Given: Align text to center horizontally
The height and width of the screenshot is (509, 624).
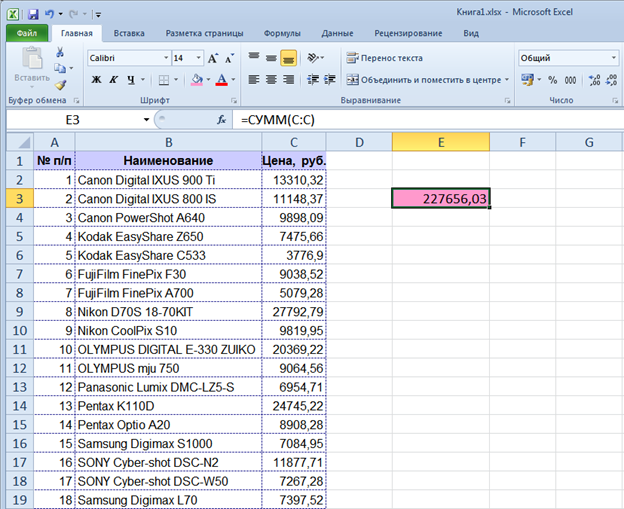Looking at the screenshot, I should (271, 79).
